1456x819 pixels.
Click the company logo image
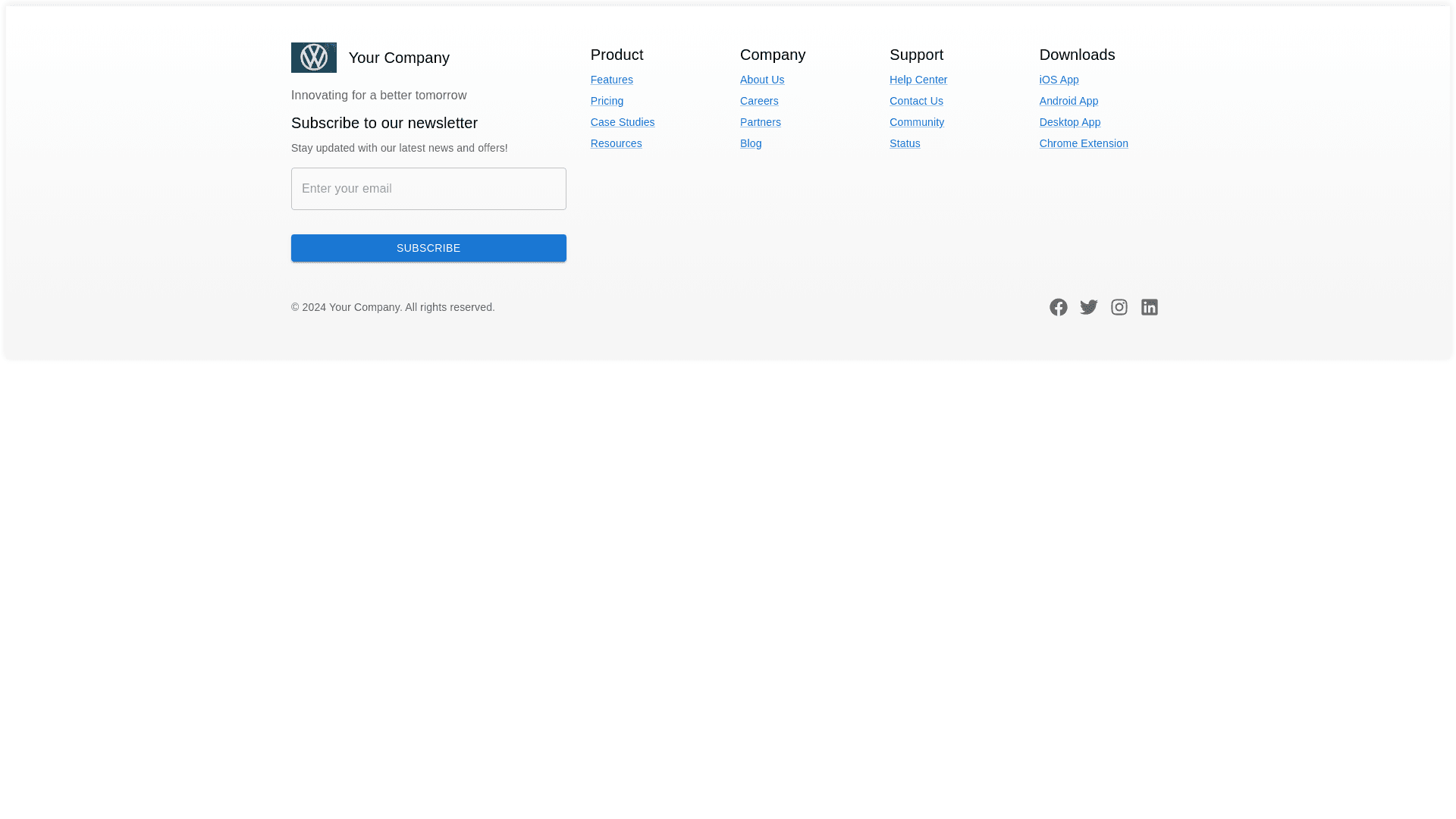point(313,58)
